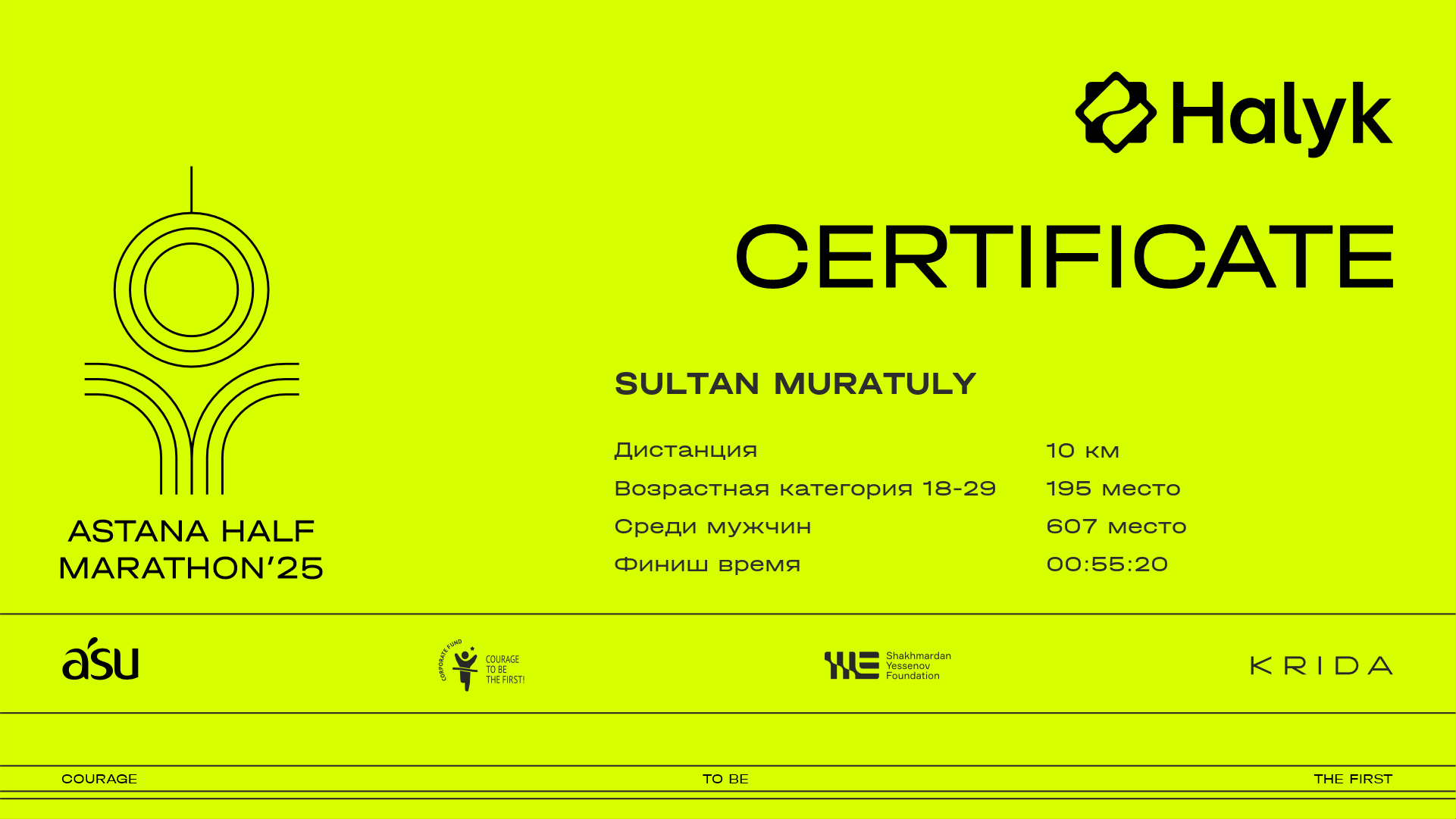1456x819 pixels.
Task: Select the name SULTAN MURATULY
Action: [795, 383]
